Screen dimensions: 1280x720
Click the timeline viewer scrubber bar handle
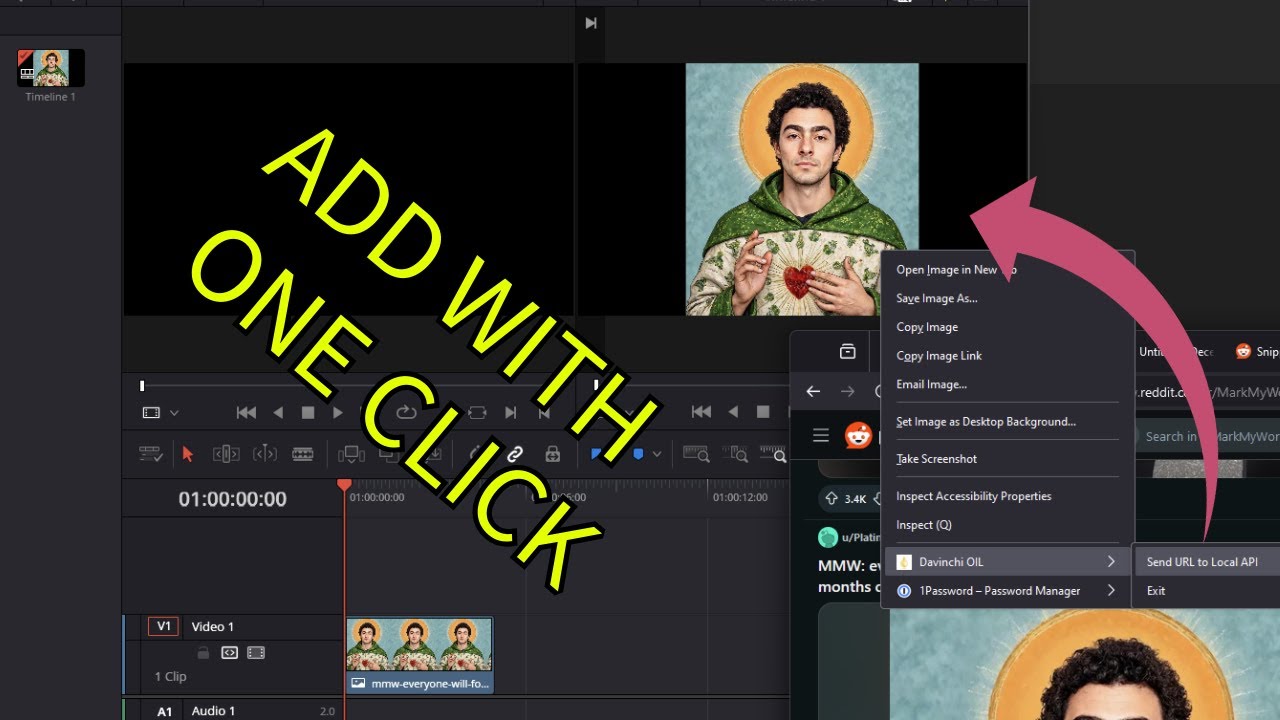[596, 385]
